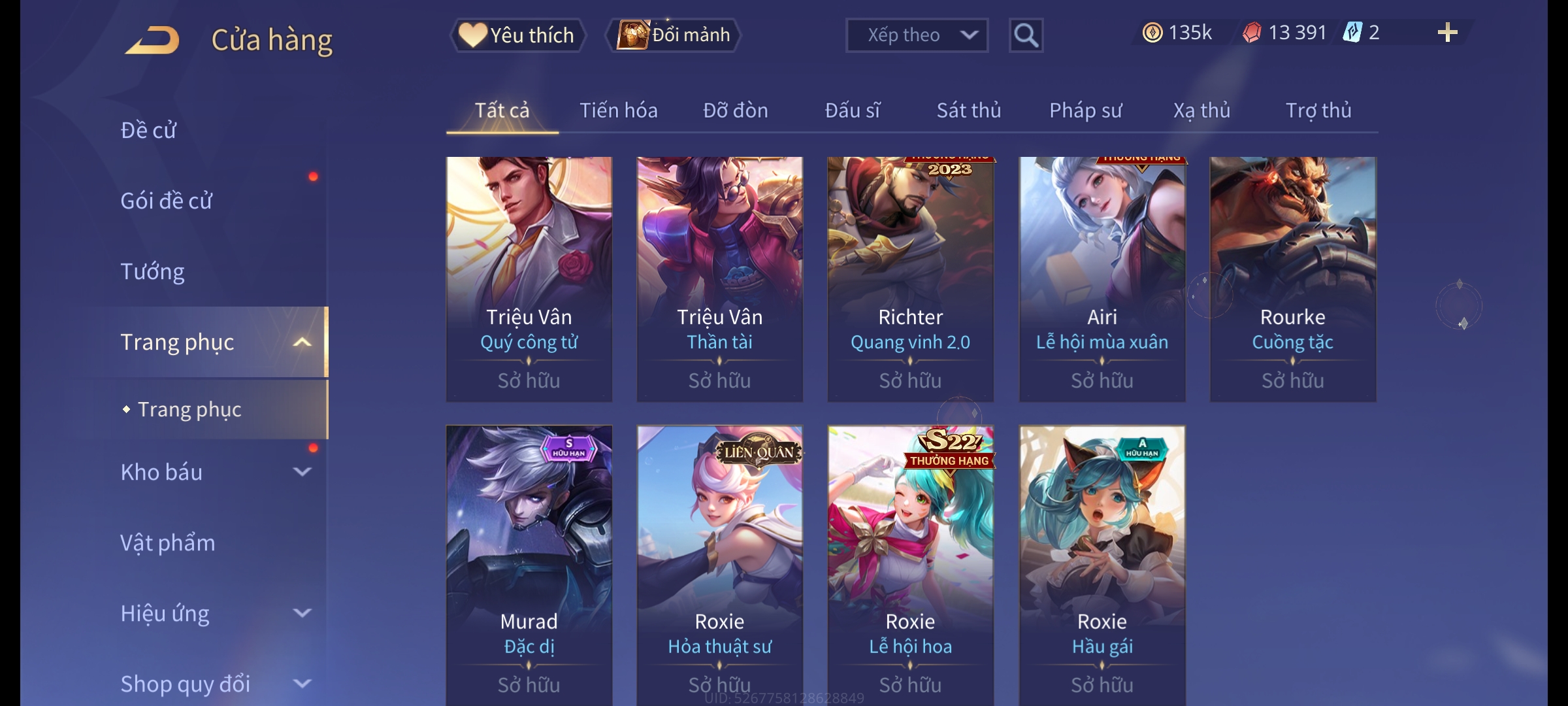1568x706 pixels.
Task: Expand the Hiệu ứng sidebar section
Action: 302,613
